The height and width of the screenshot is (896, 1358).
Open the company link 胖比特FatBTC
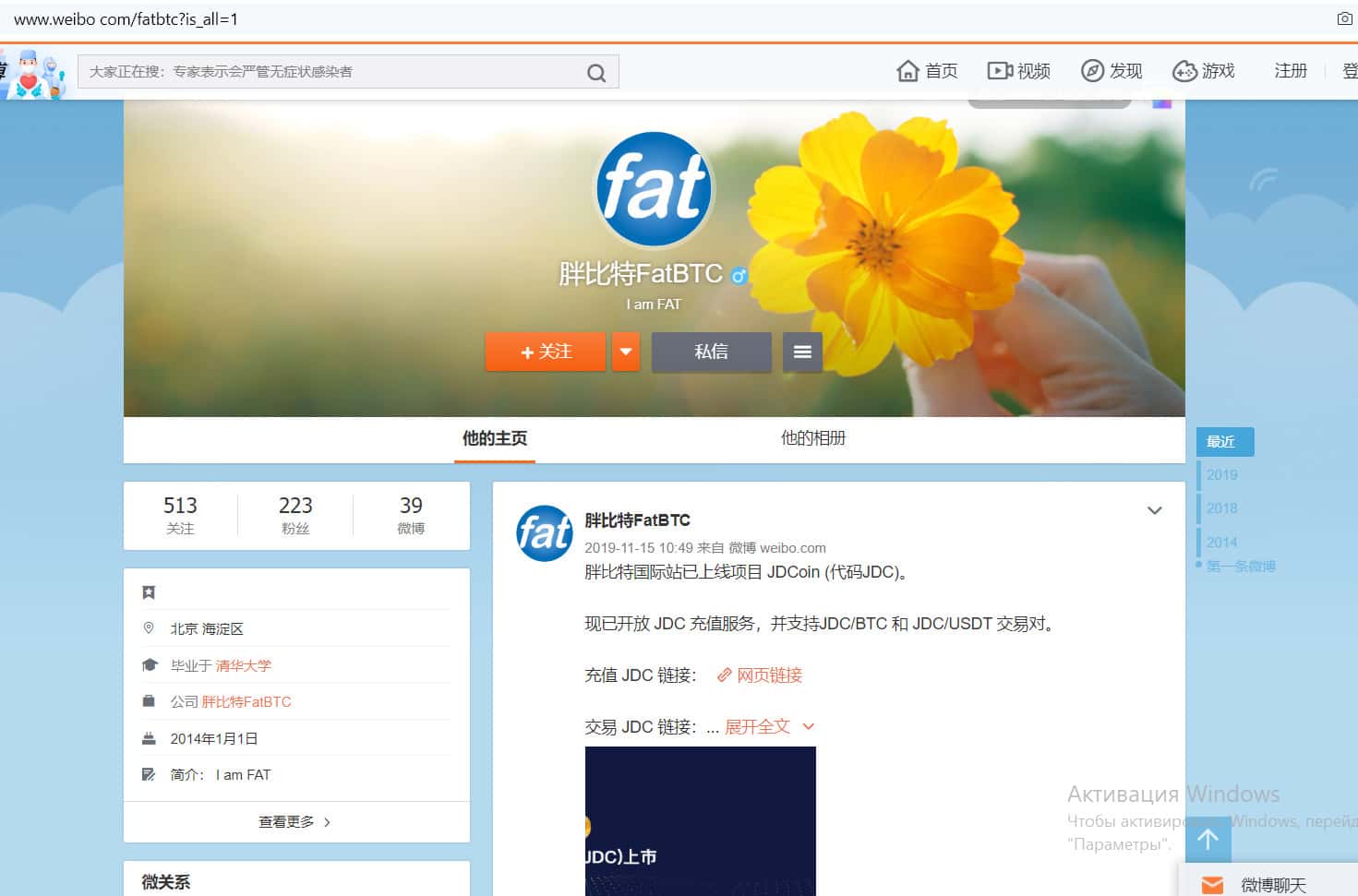(246, 701)
